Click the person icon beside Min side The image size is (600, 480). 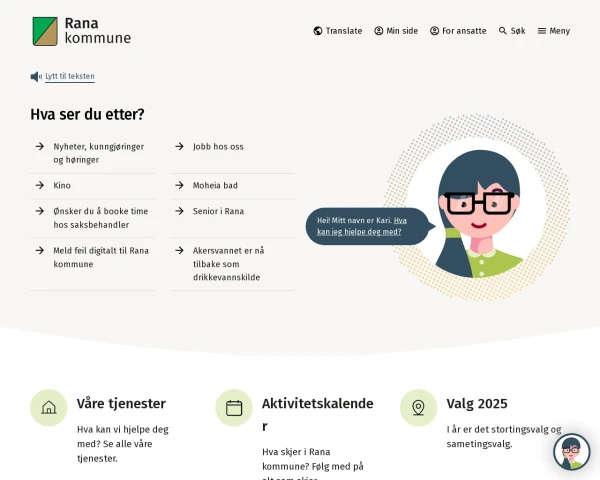378,31
